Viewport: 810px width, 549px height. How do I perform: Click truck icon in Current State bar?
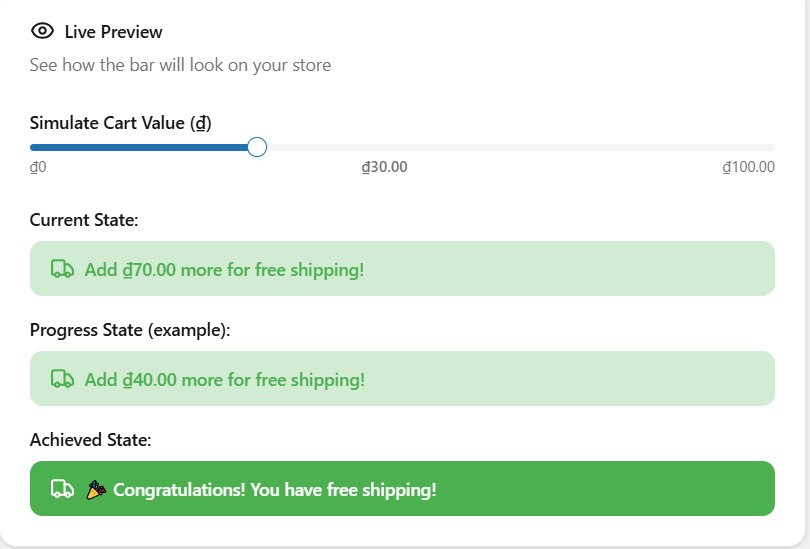62,269
